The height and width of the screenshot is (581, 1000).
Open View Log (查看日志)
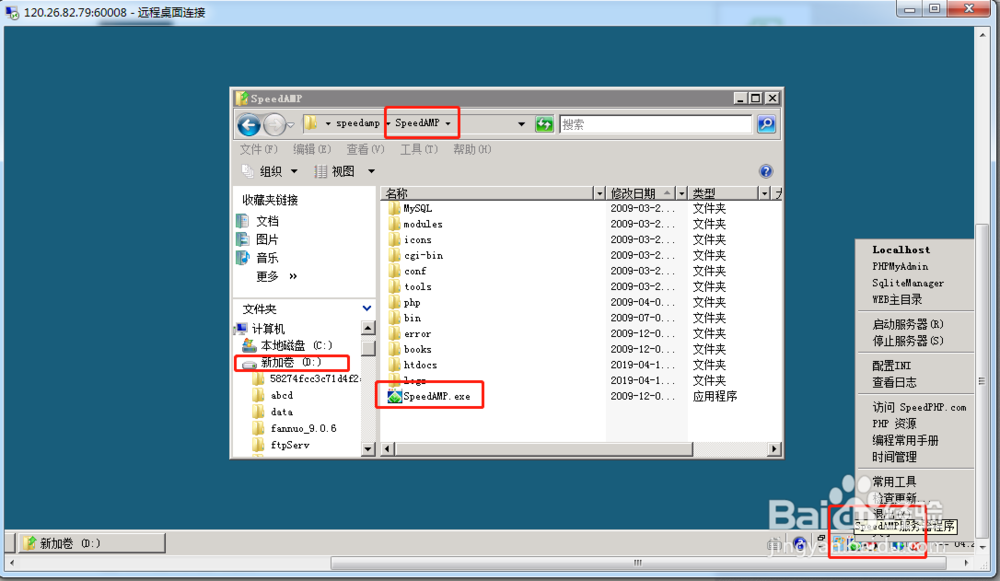[x=894, y=382]
